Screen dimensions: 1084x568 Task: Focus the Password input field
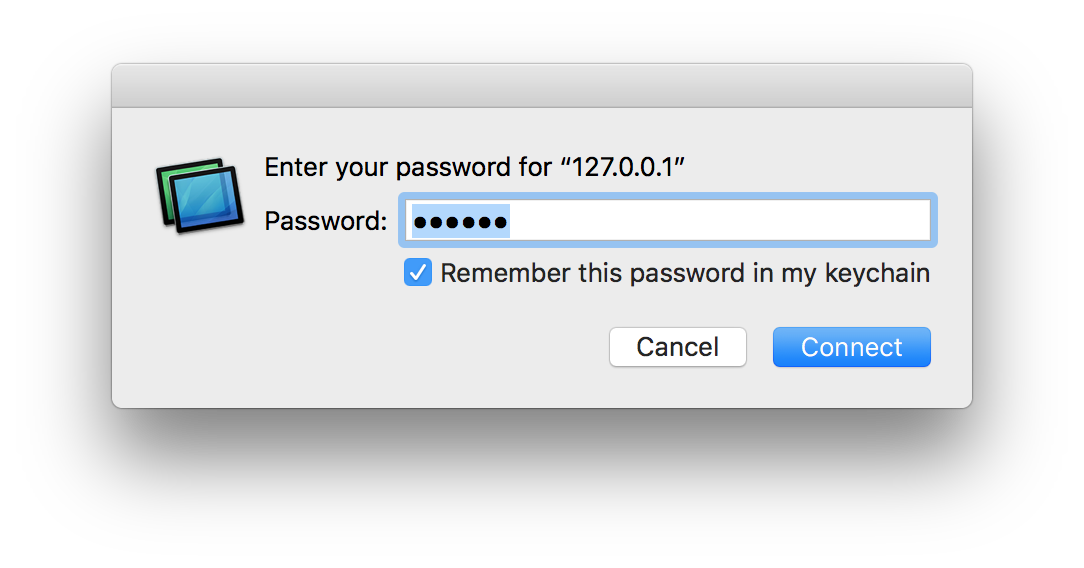(x=667, y=221)
